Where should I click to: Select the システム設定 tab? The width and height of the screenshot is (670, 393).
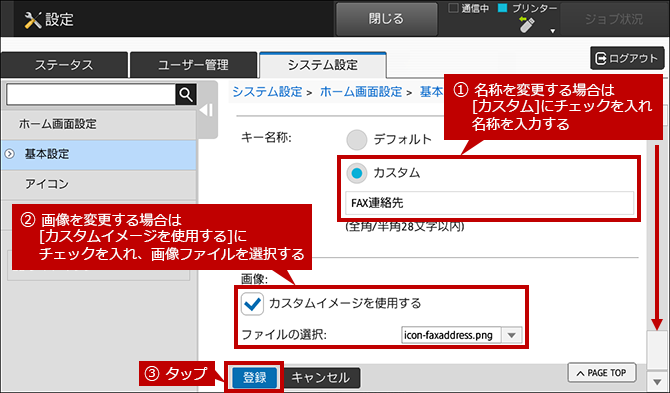[x=323, y=65]
